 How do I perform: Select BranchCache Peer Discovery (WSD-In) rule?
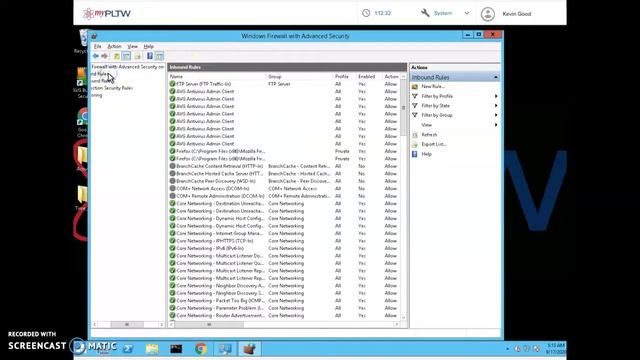284,181
